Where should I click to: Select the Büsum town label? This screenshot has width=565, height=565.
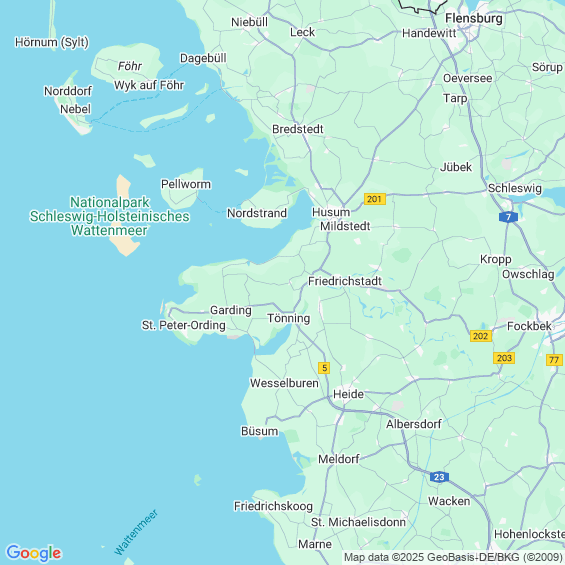click(x=259, y=431)
